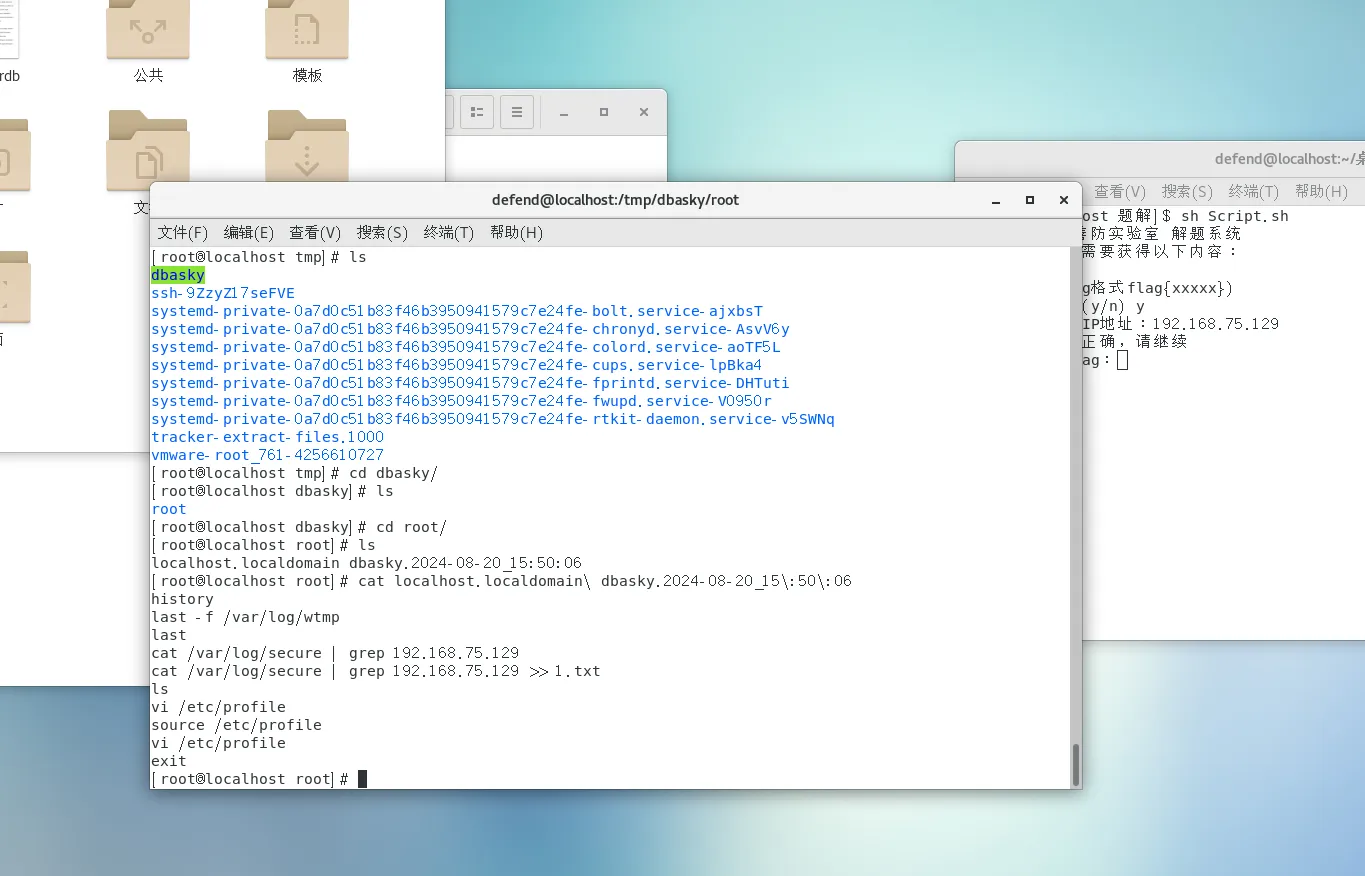Click the front terminal title bar
The width and height of the screenshot is (1365, 876).
(x=615, y=200)
